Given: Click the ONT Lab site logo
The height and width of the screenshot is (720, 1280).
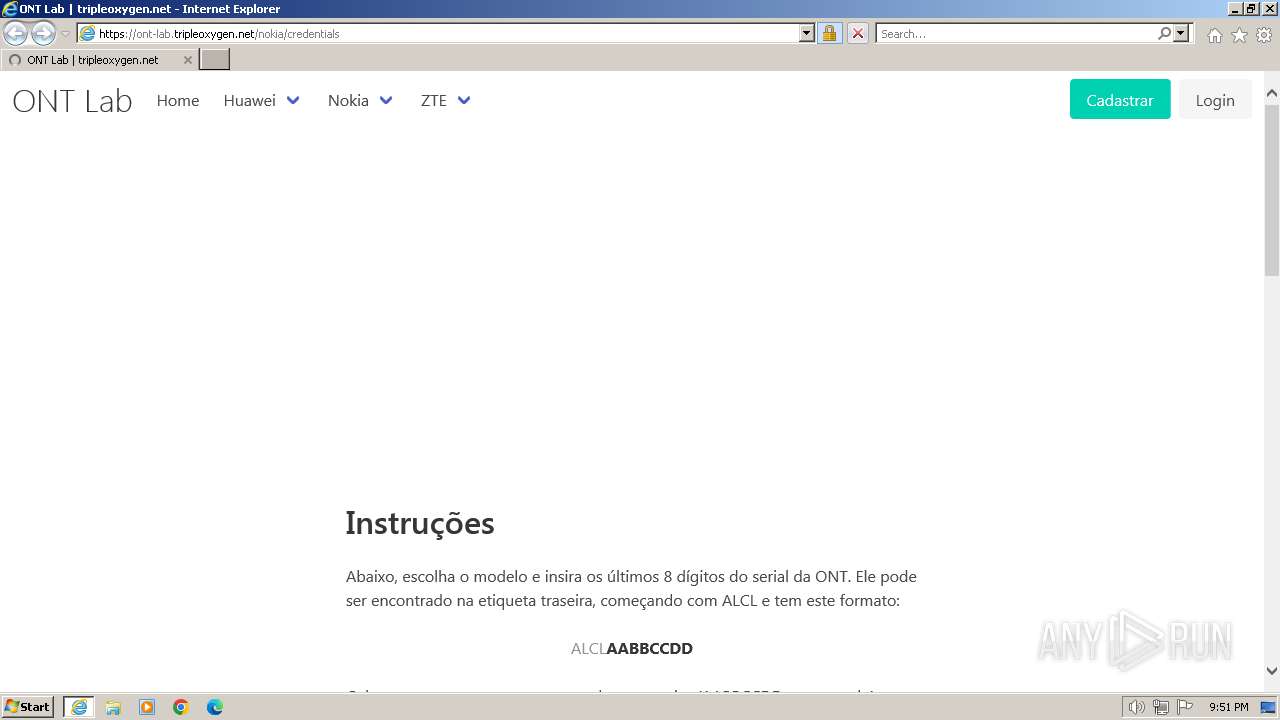Looking at the screenshot, I should coord(72,101).
